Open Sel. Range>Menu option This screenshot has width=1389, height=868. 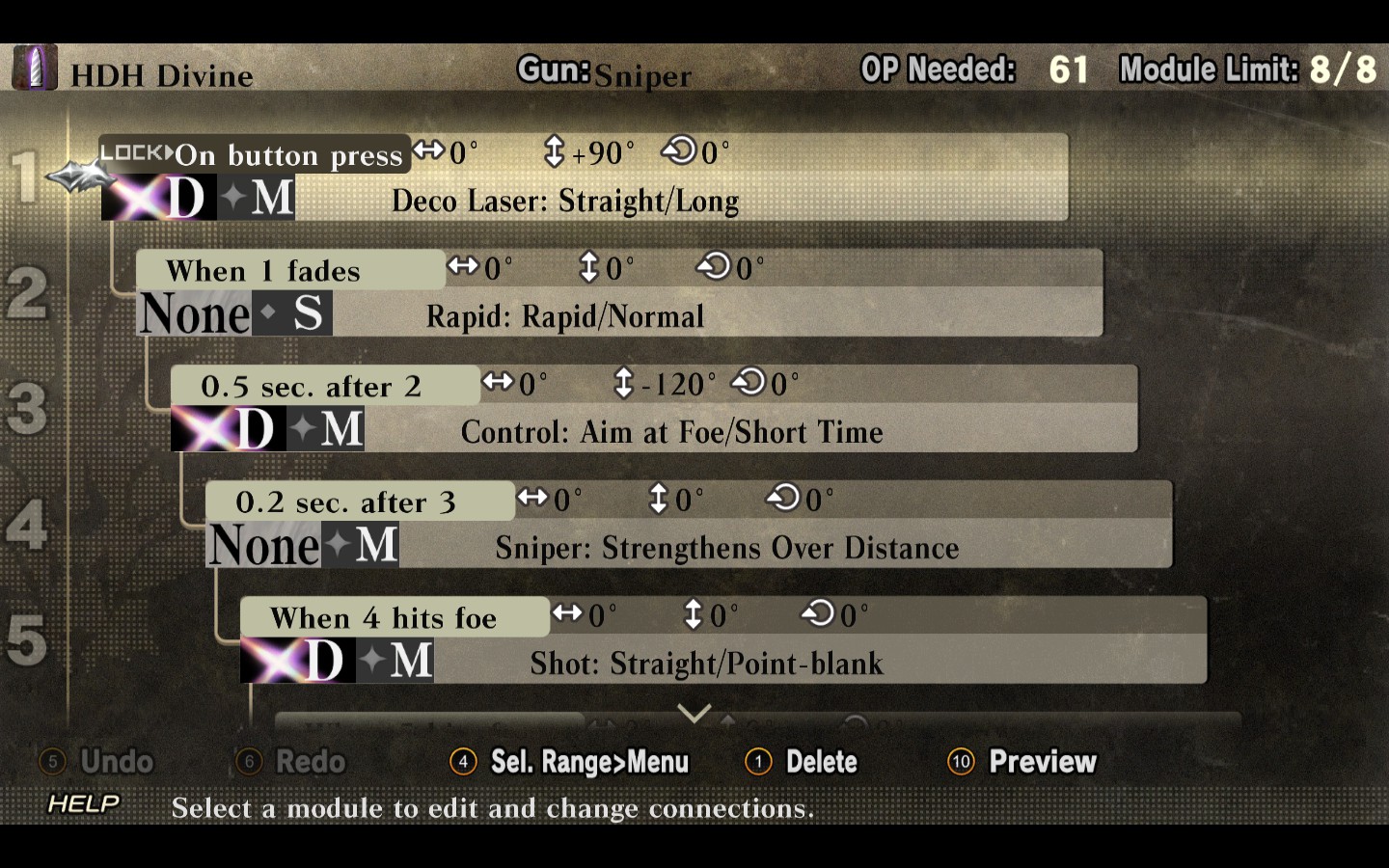tap(569, 762)
